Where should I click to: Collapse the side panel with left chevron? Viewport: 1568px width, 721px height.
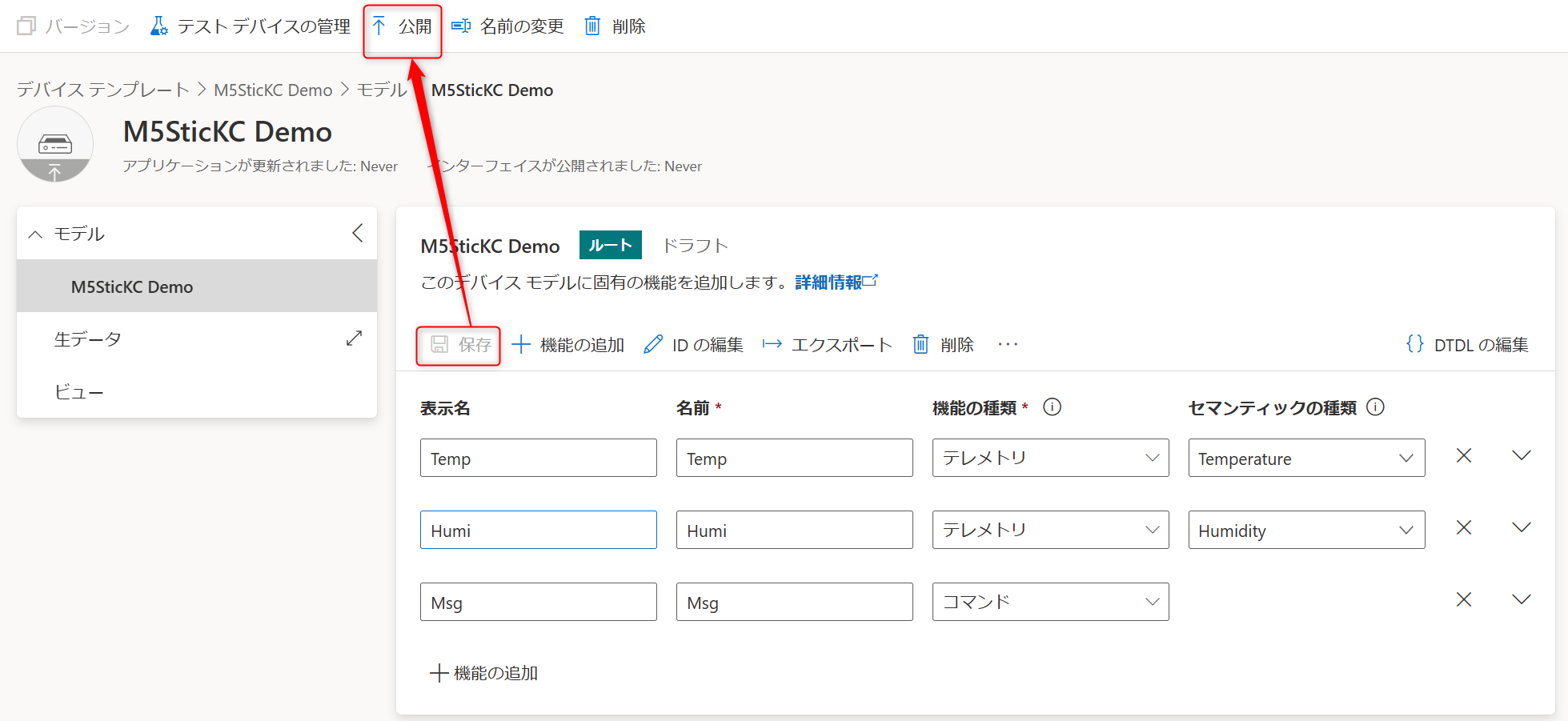pos(358,233)
